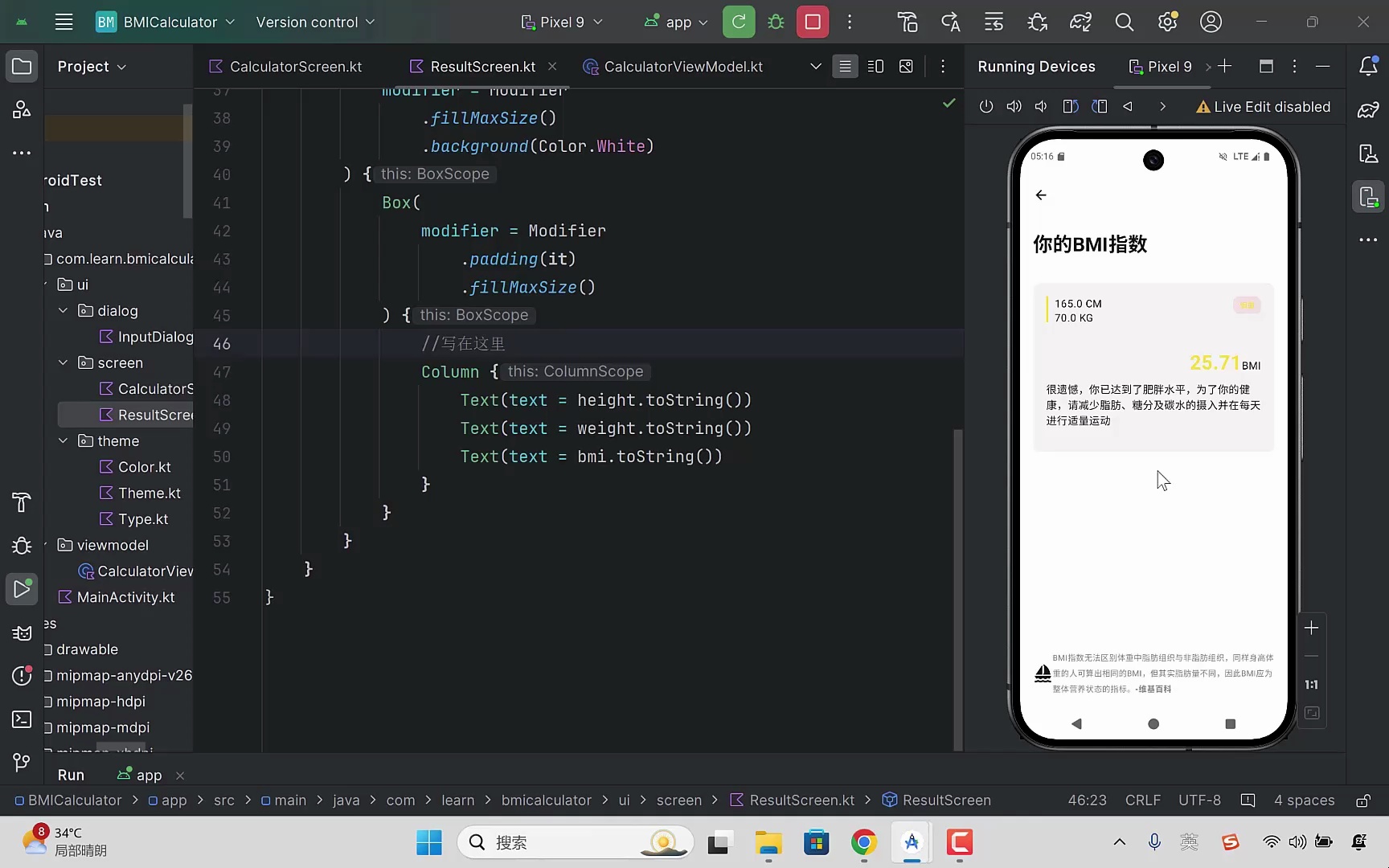Lower the emulator volume

1041,106
